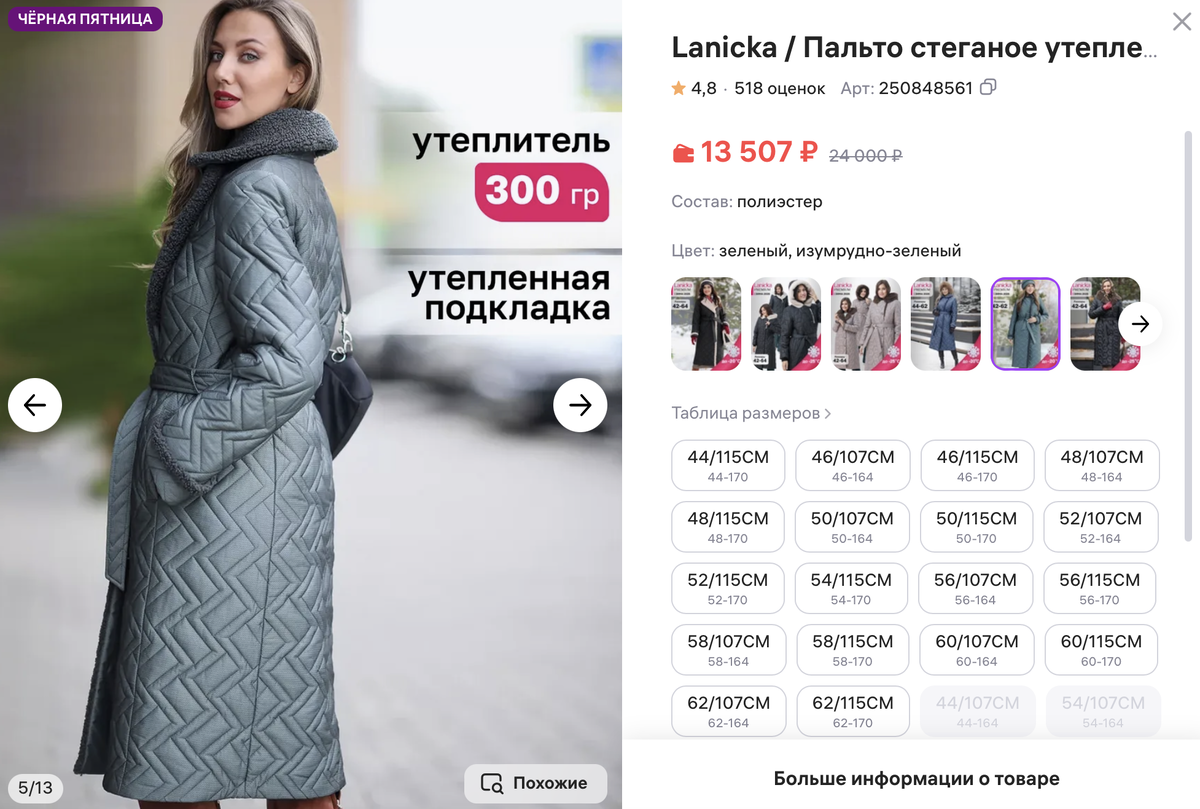The height and width of the screenshot is (809, 1200).
Task: Select the blue coat color thumbnail
Action: [946, 324]
